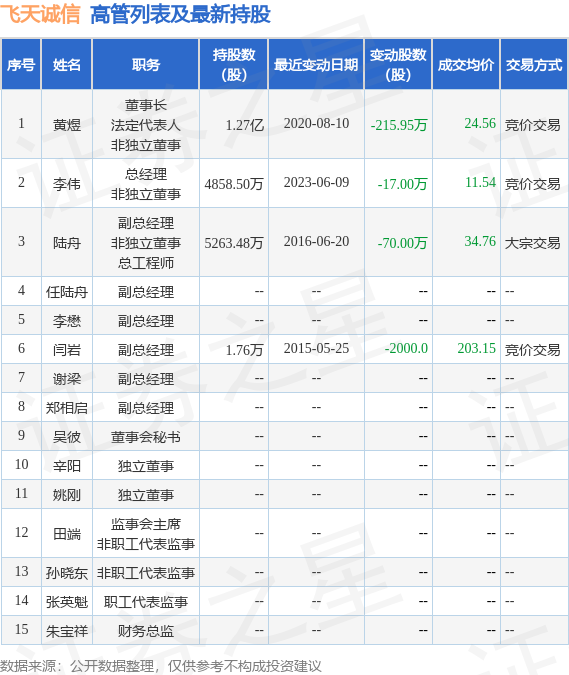Viewport: 569px width, 675px height.
Task: Click the 交易方式 column header
Action: [534, 65]
